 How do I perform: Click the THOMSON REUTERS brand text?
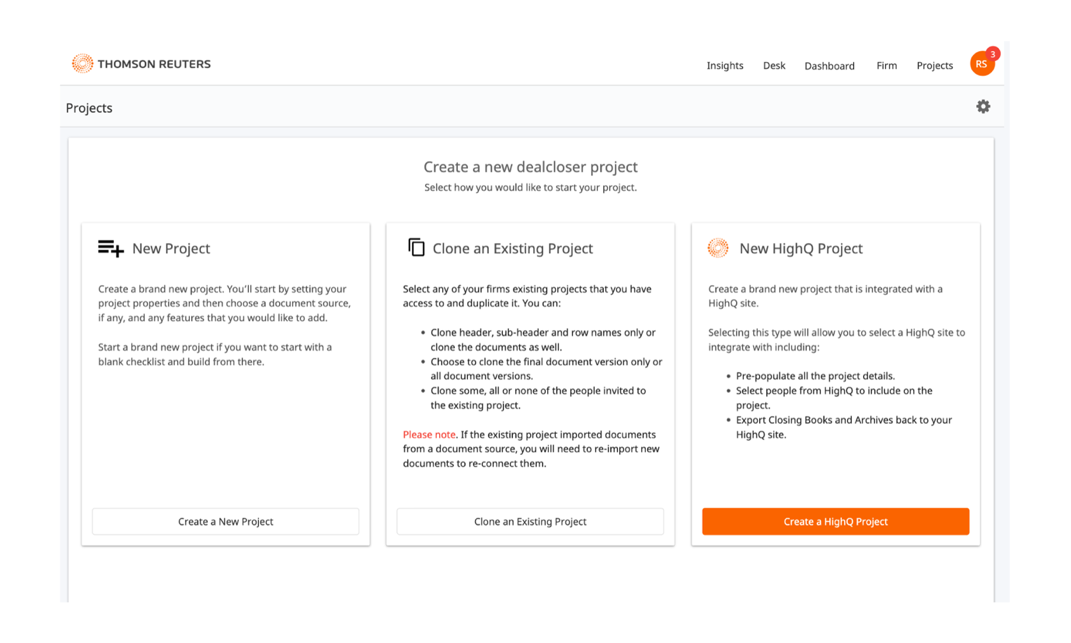pos(154,64)
